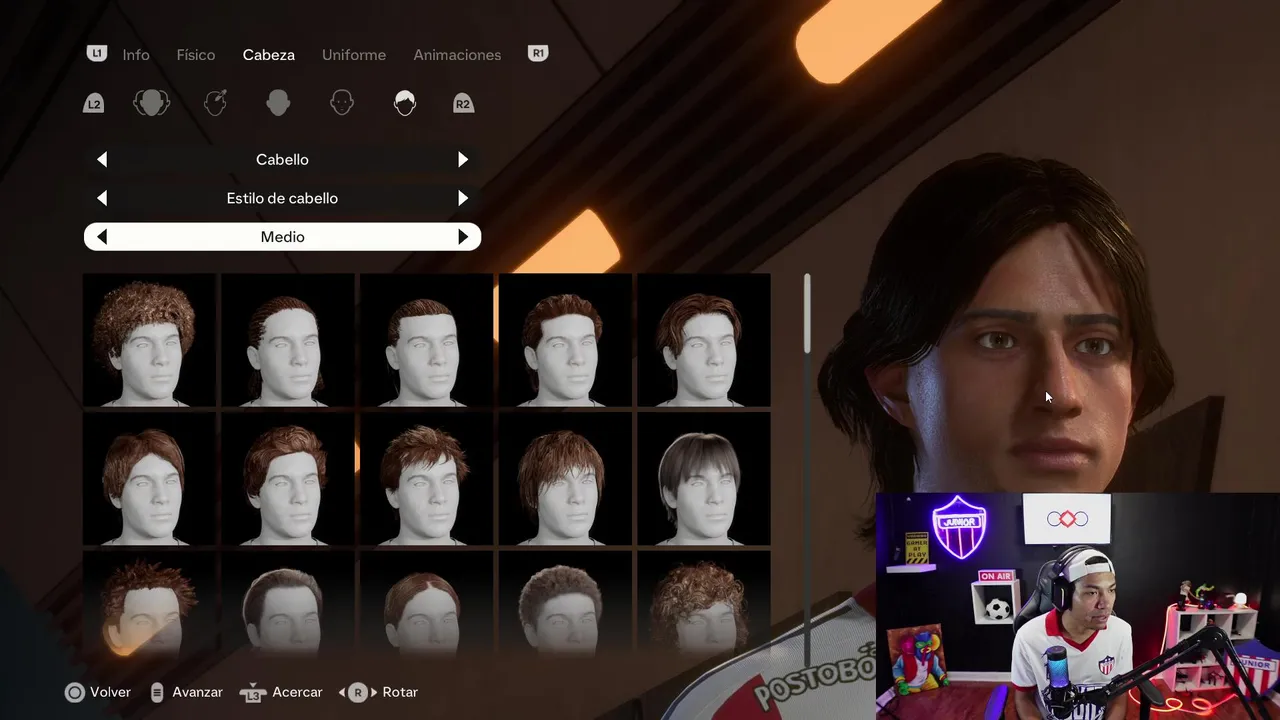1280x720 pixels.
Task: Click the Avanzar button label
Action: [x=197, y=692]
